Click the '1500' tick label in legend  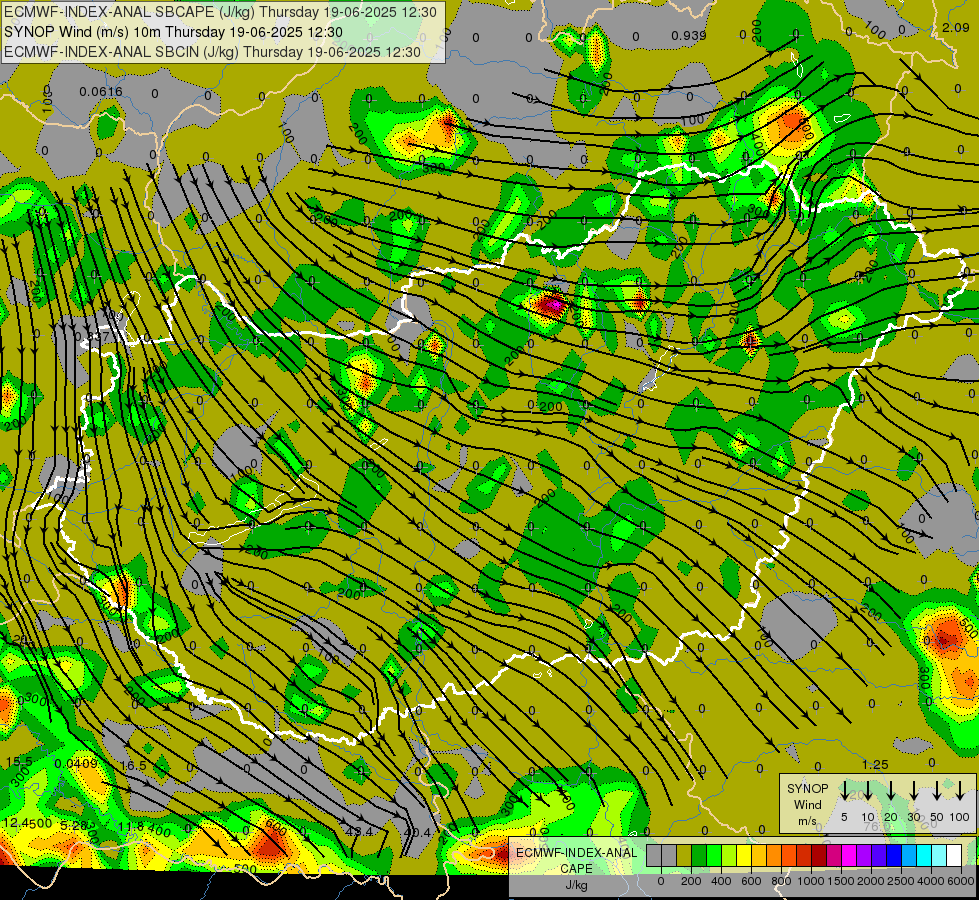(x=841, y=881)
